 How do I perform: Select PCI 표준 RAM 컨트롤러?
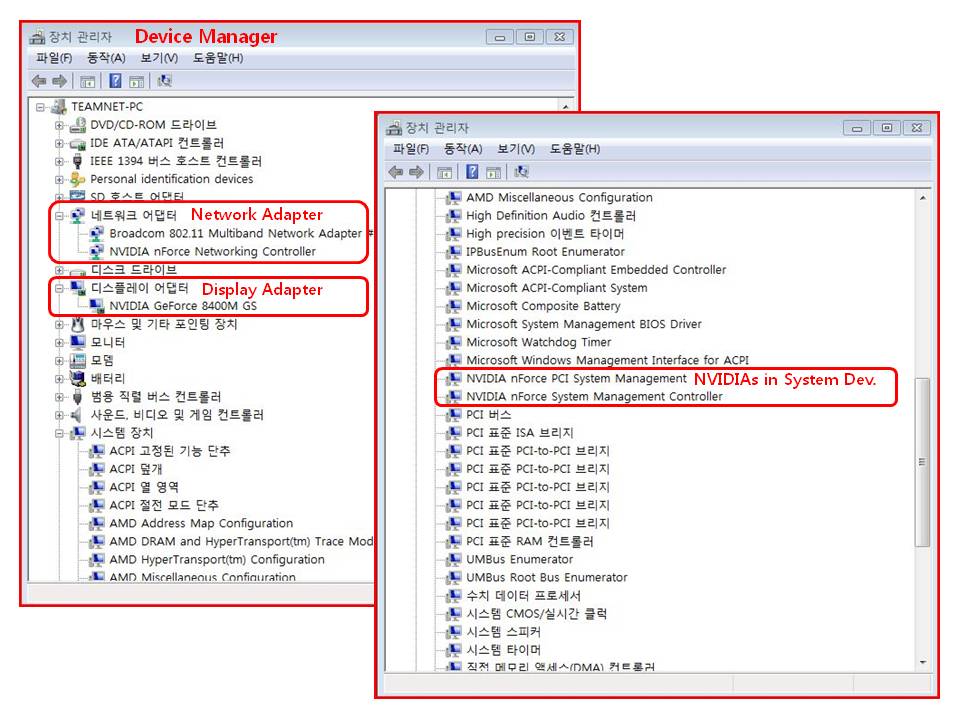point(530,541)
